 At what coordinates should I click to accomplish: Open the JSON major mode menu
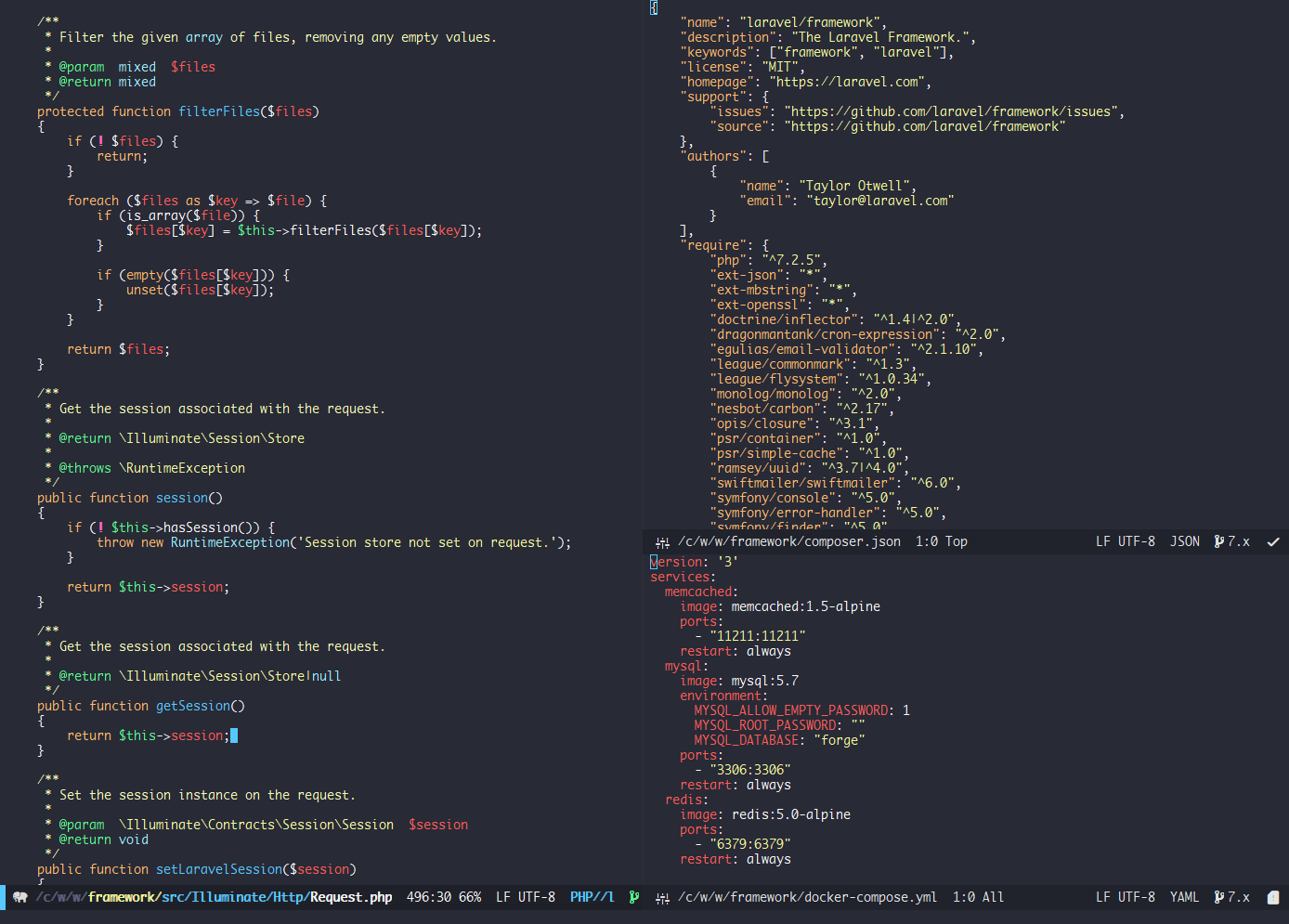1184,542
